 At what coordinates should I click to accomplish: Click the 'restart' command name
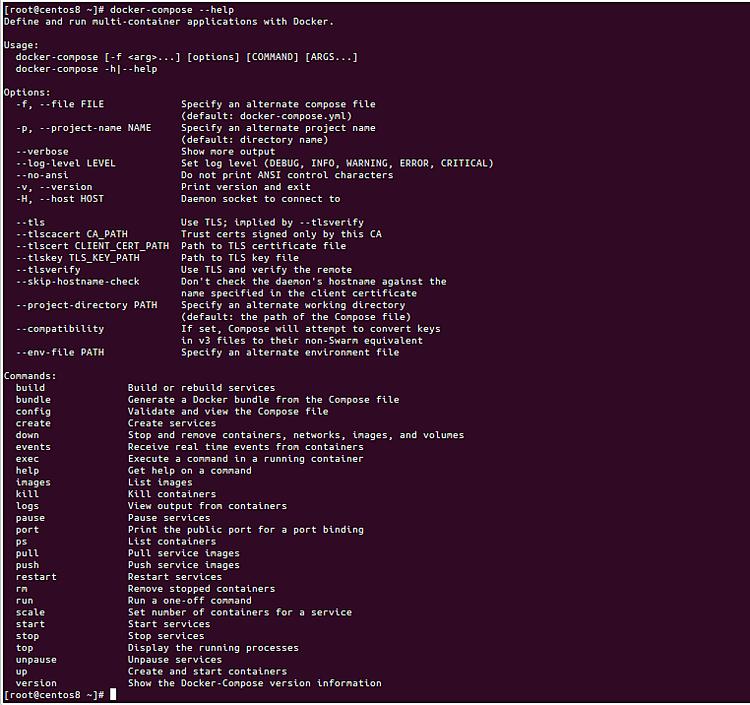pyautogui.click(x=36, y=577)
